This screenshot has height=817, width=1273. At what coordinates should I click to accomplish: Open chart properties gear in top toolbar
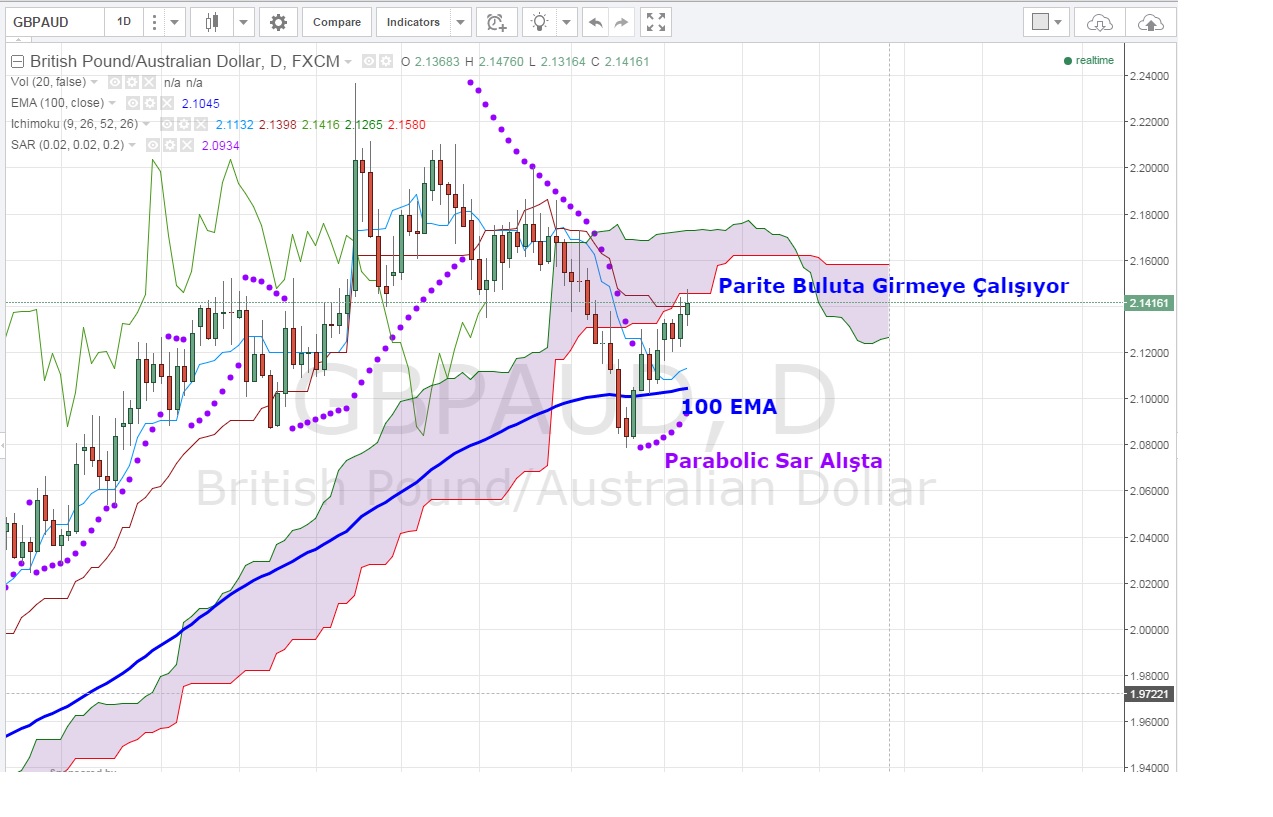click(x=278, y=22)
